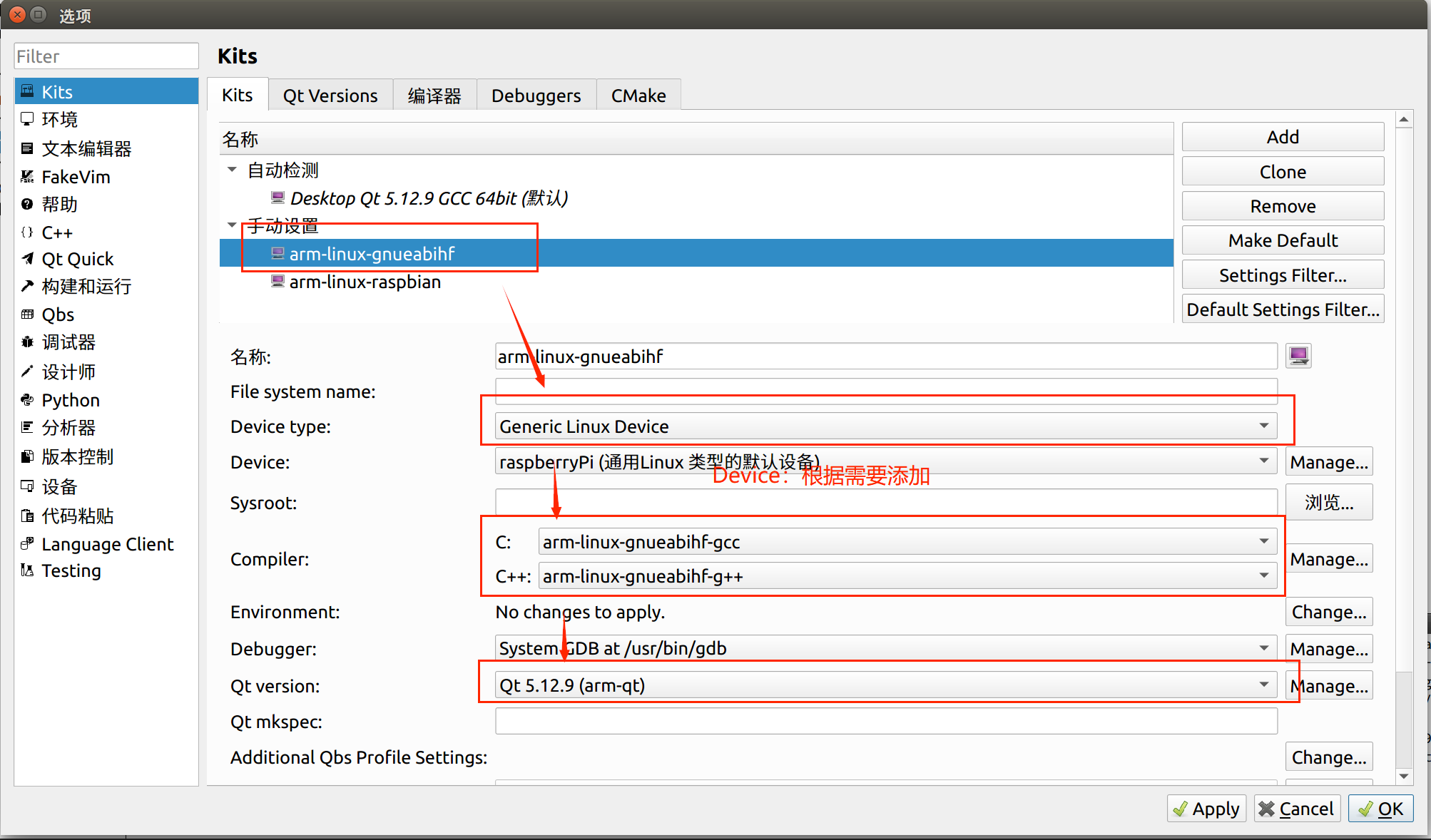Select the Qt Quick sidebar entry
1431x840 pixels.
click(x=77, y=259)
